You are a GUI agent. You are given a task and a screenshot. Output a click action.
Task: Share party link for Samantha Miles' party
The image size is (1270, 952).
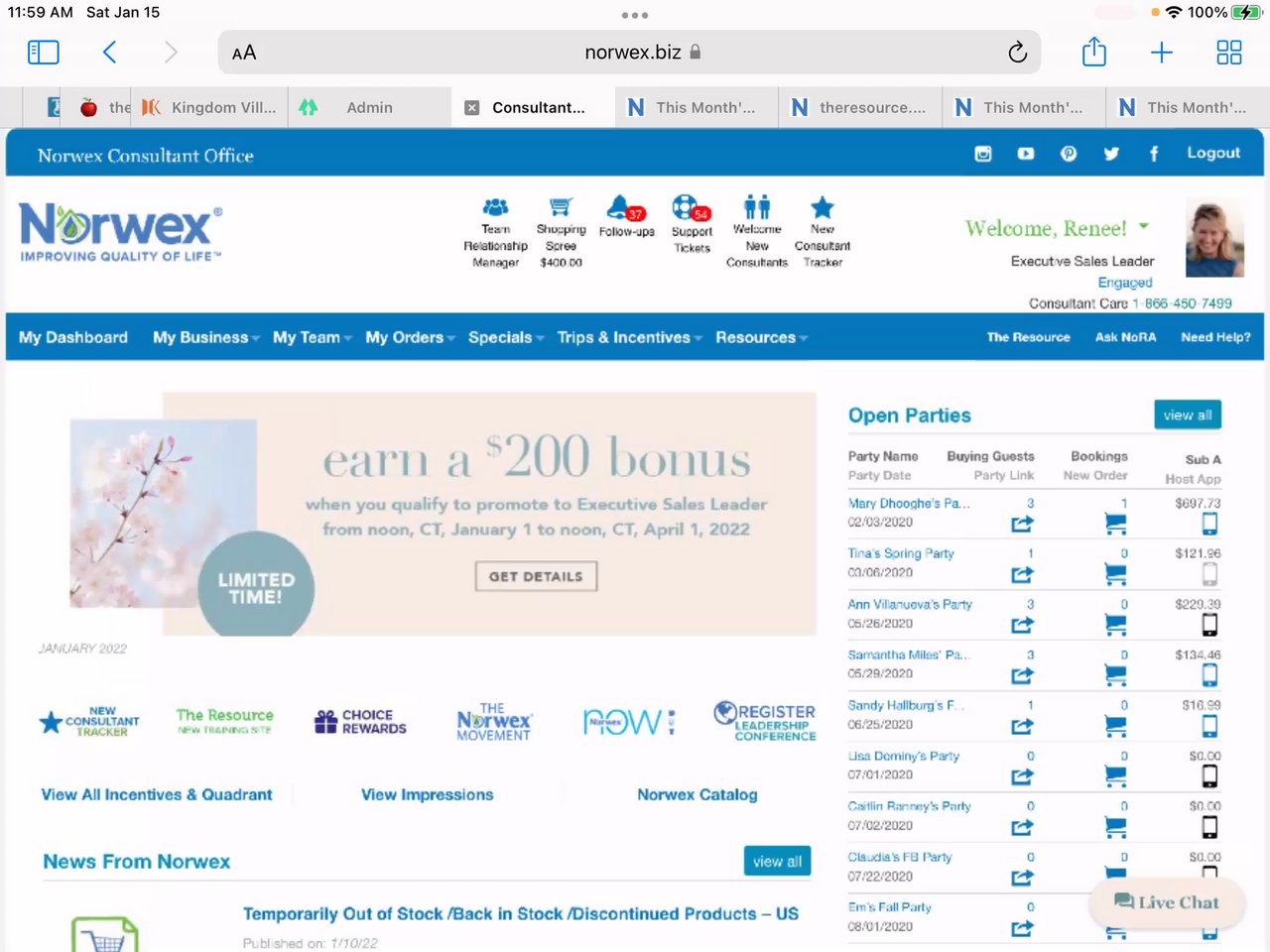pyautogui.click(x=1022, y=675)
